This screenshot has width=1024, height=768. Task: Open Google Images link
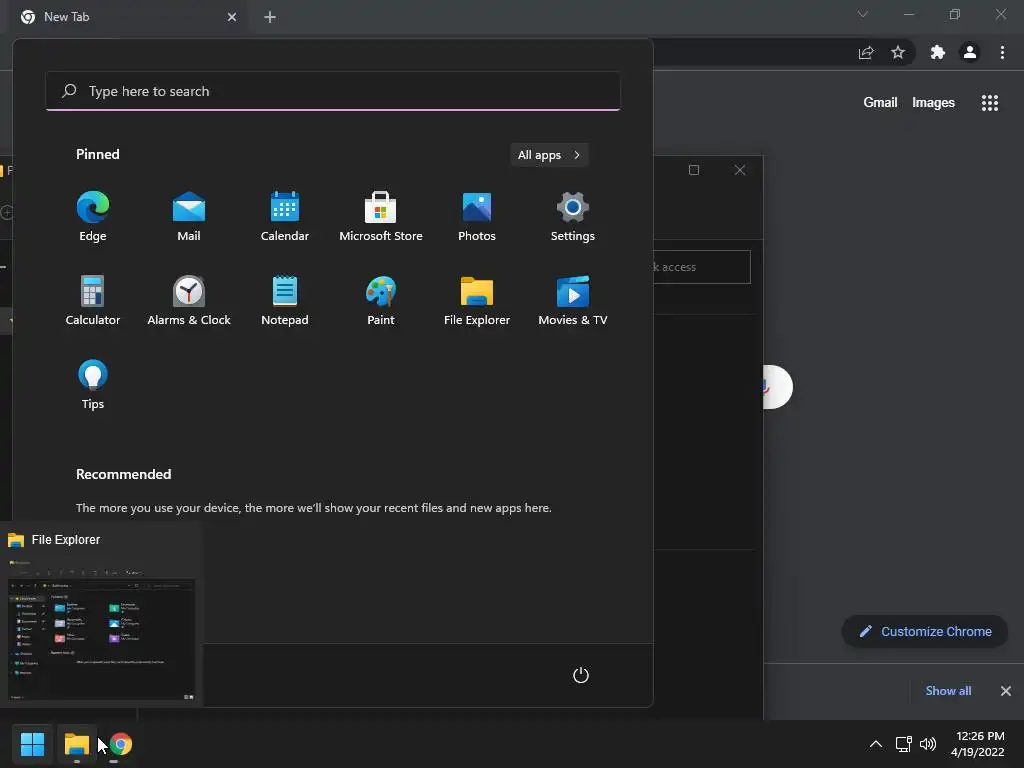933,103
